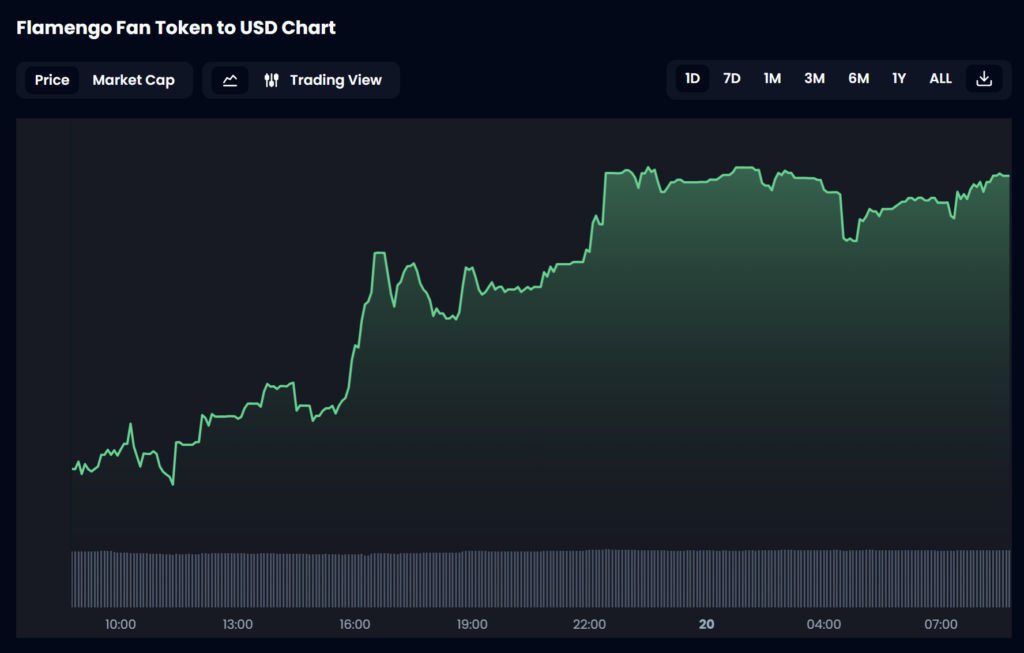Viewport: 1024px width, 653px height.
Task: Click the 04:00 time axis label
Action: pos(824,624)
